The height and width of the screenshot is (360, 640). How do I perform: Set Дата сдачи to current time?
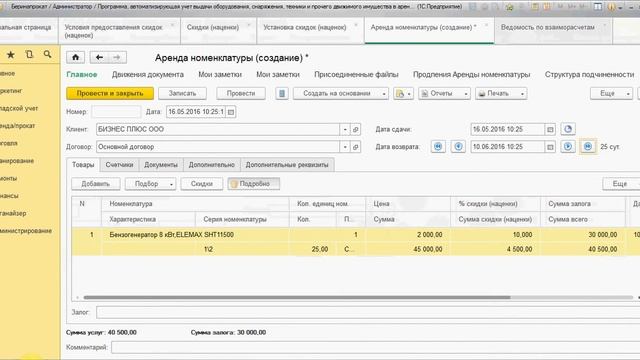click(568, 129)
